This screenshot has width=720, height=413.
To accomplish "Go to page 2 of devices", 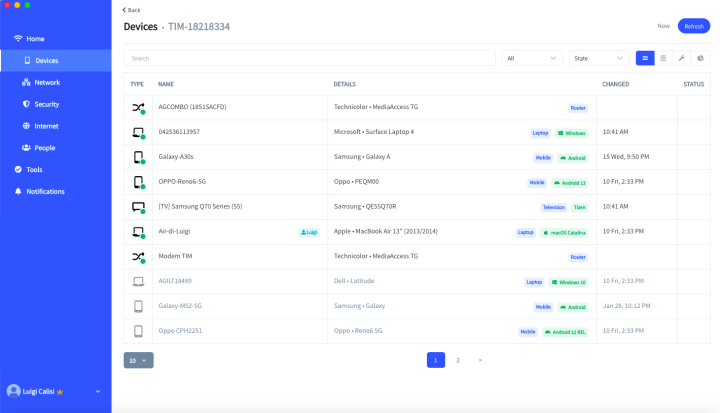I will 458,360.
